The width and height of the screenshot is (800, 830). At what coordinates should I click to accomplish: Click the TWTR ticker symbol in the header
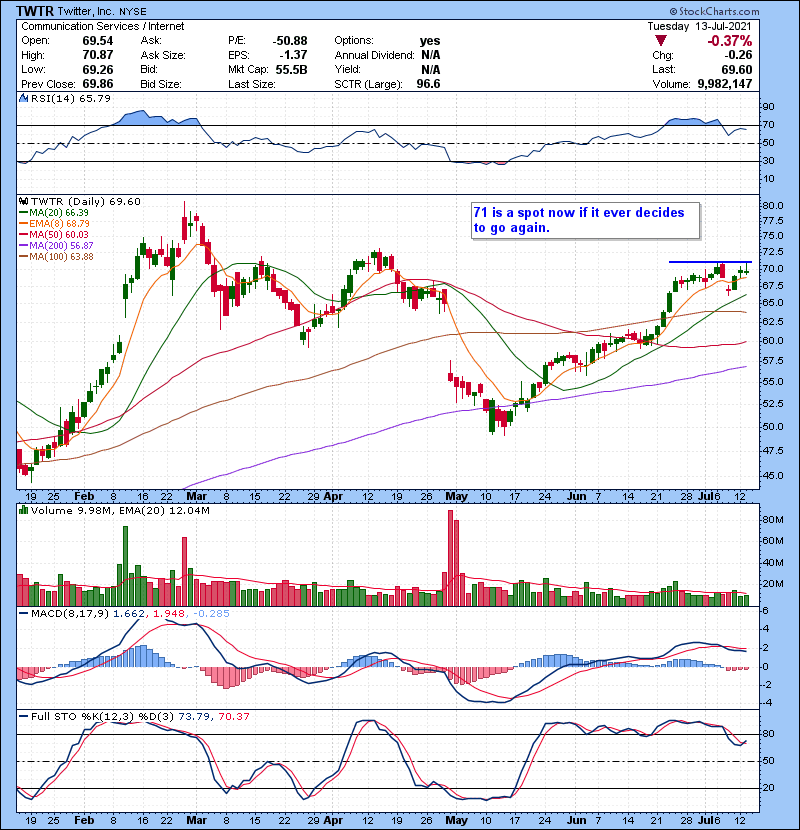click(x=35, y=11)
